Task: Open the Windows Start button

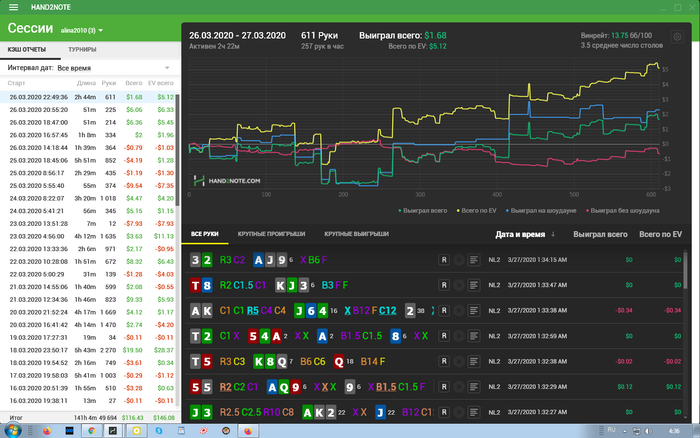Action: click(12, 430)
